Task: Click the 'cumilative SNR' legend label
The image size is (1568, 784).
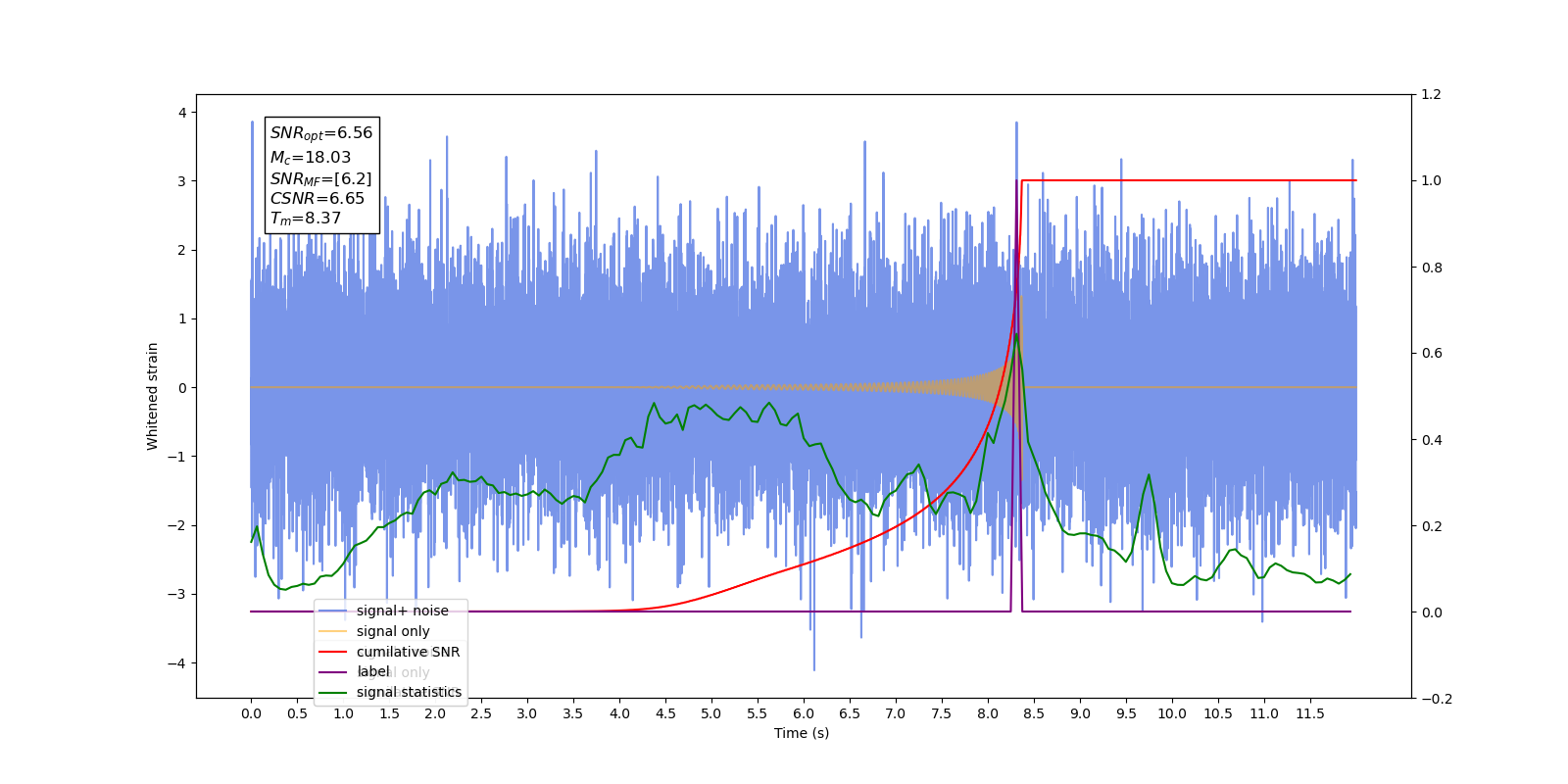Action: (408, 652)
